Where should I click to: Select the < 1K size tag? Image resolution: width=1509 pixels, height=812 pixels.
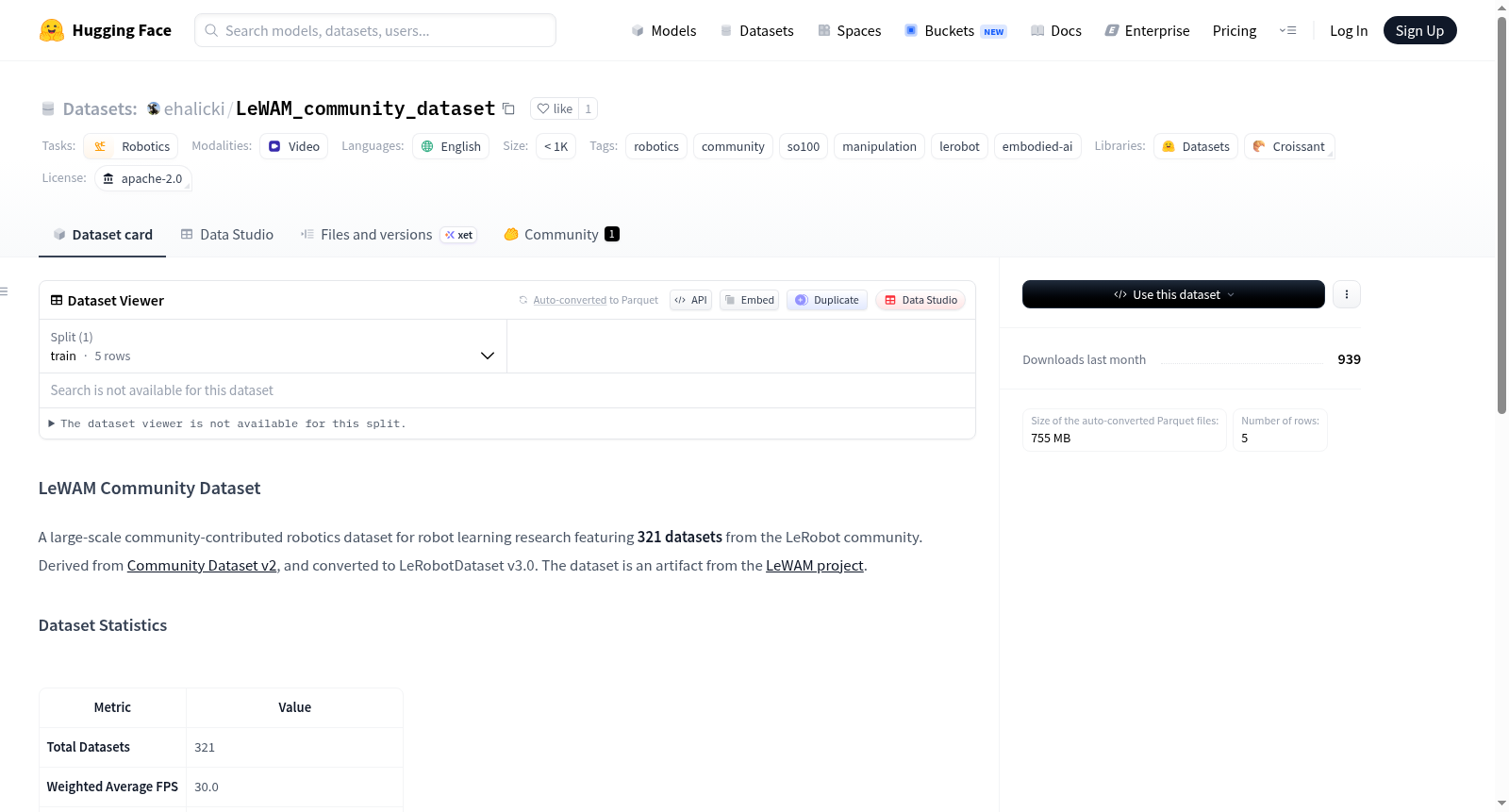[x=556, y=146]
